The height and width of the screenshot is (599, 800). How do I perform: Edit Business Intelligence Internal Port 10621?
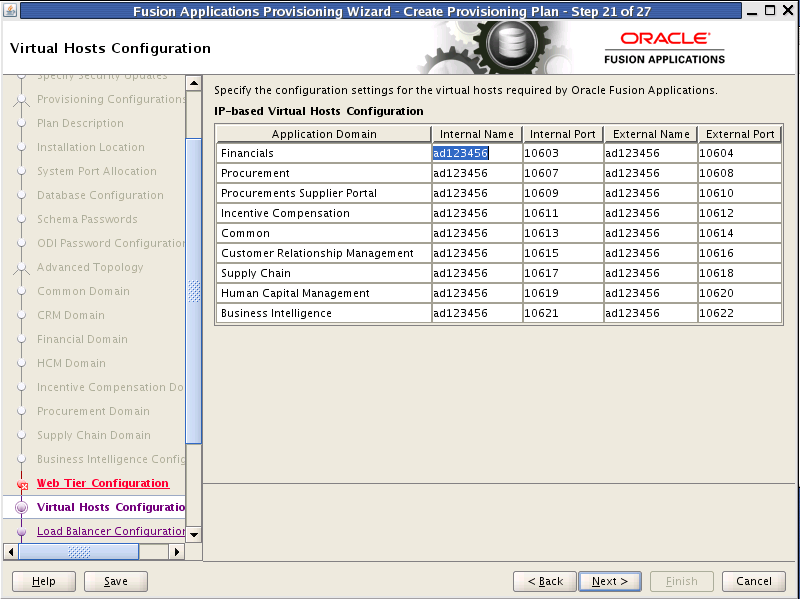coord(563,313)
